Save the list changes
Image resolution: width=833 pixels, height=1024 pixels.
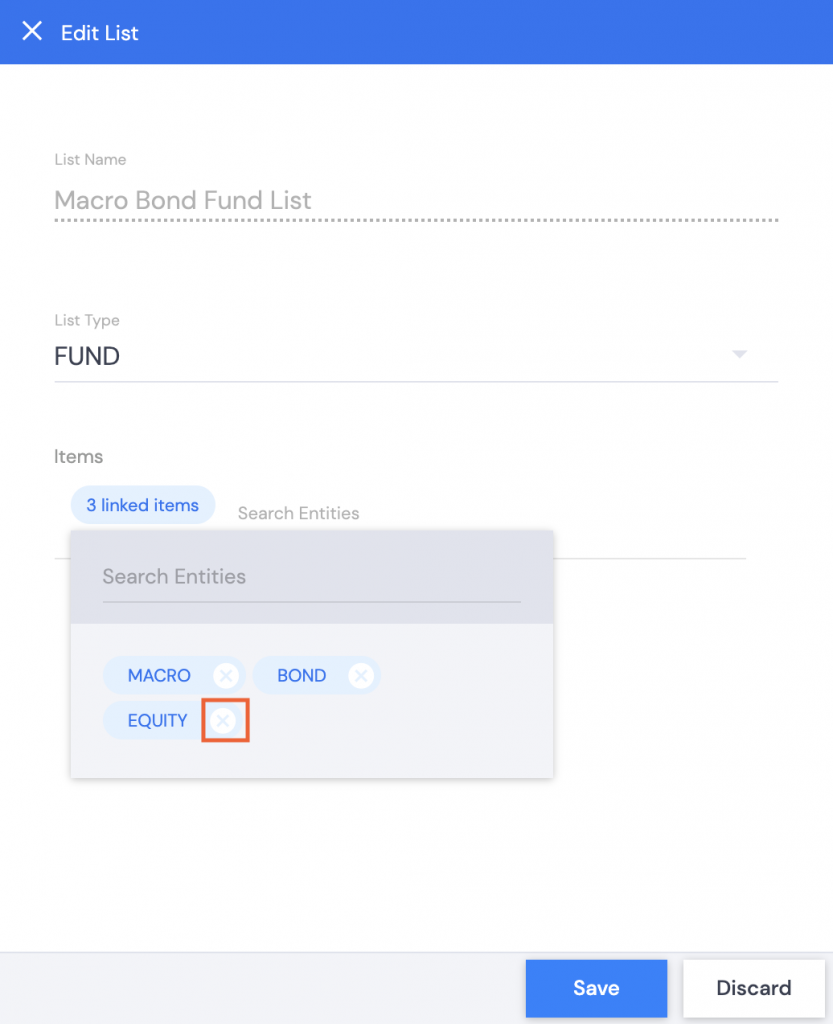596,988
